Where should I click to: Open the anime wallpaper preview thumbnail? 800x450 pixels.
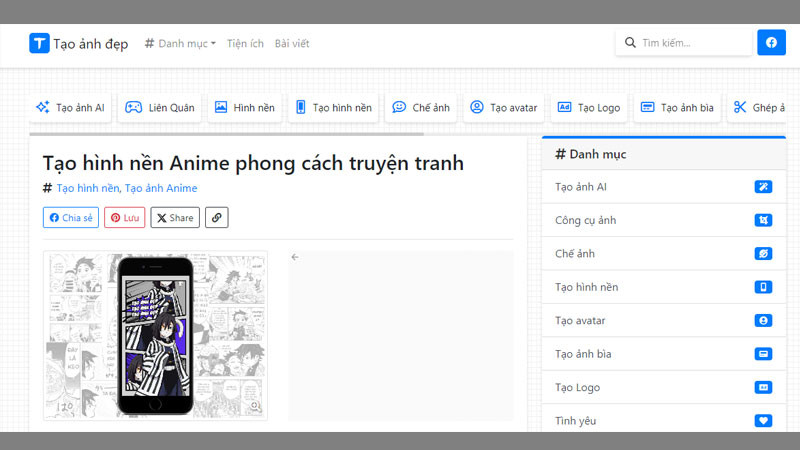[155, 335]
